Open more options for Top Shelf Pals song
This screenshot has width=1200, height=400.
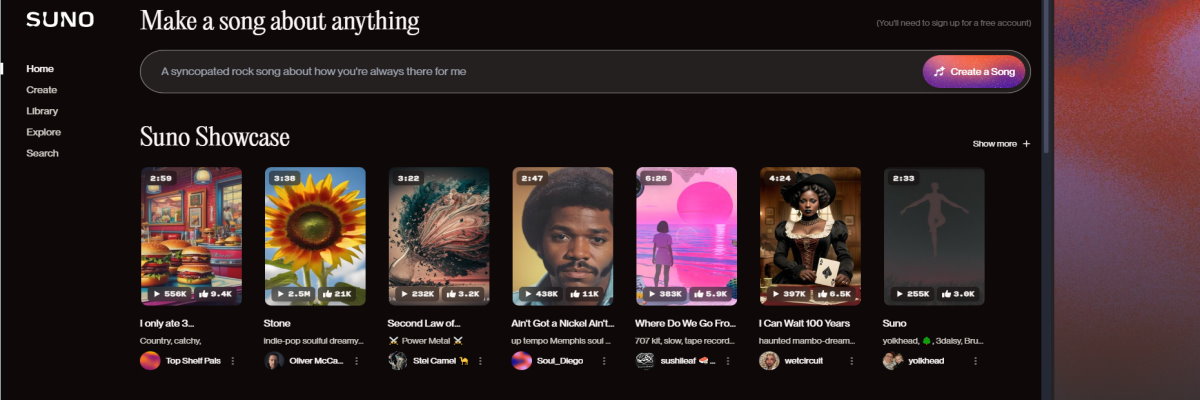click(x=233, y=361)
